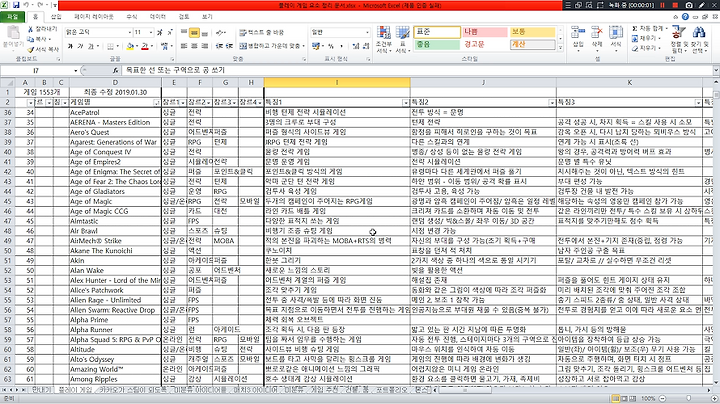Align cell text right

[x=204, y=46]
